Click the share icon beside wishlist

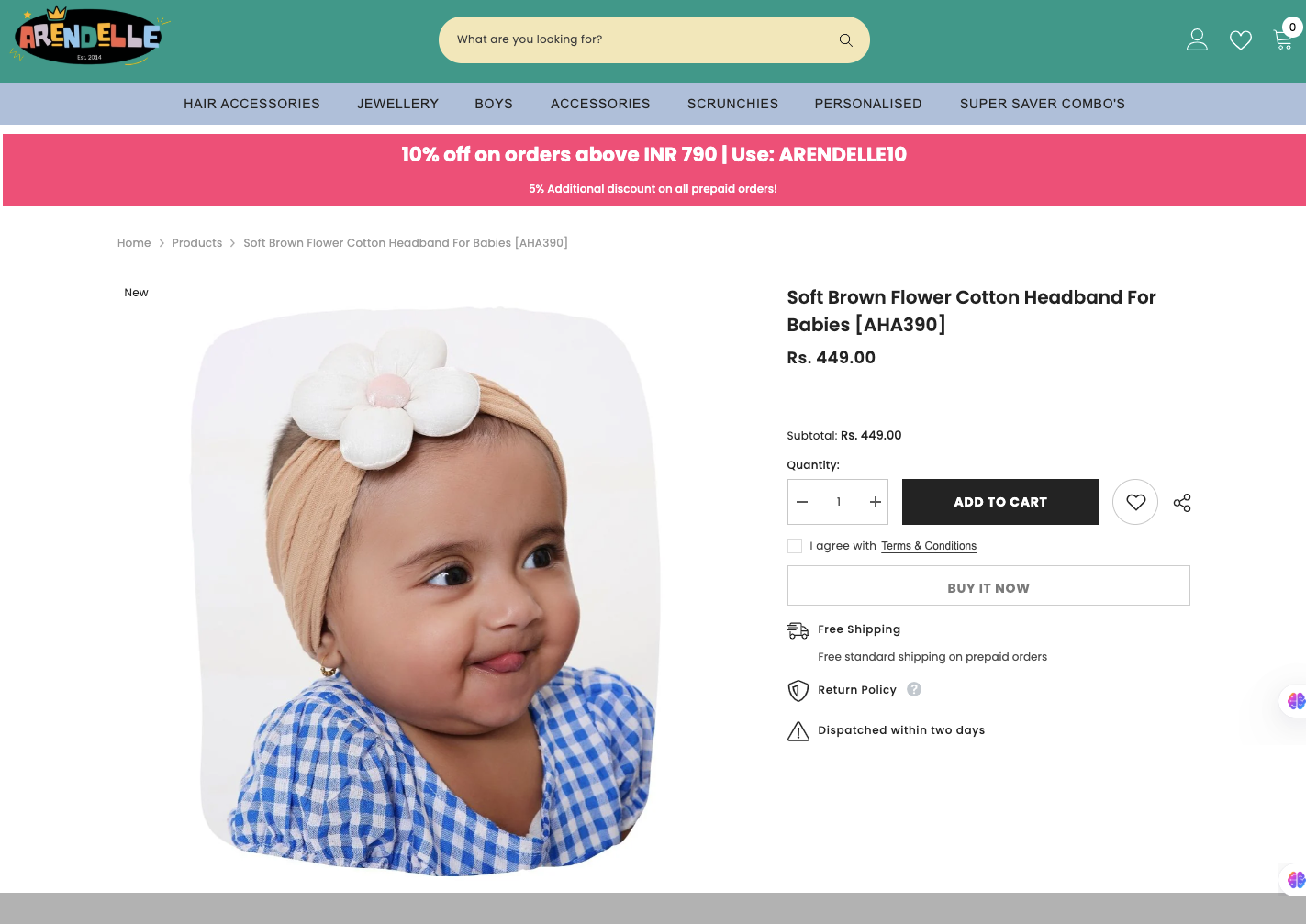pos(1182,503)
